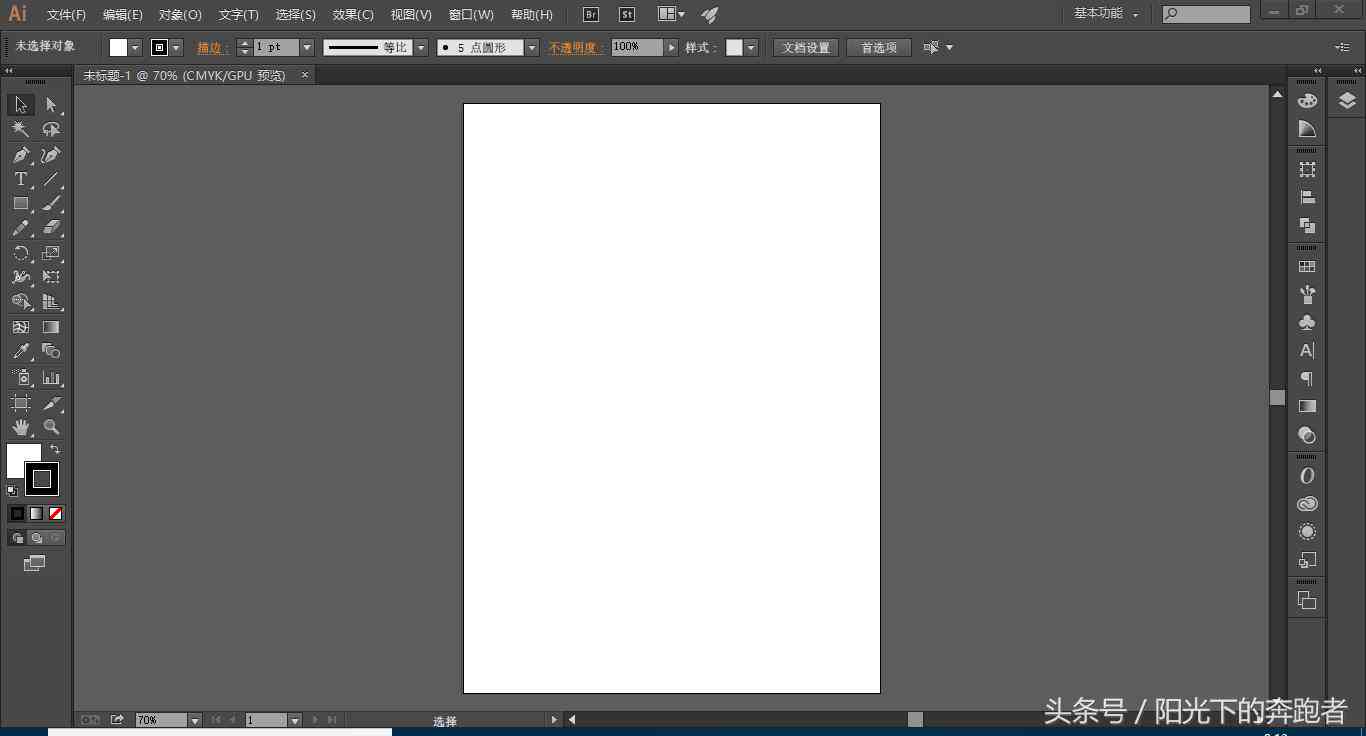Expand the opacity 100% arrow
This screenshot has height=736, width=1366.
coord(671,48)
